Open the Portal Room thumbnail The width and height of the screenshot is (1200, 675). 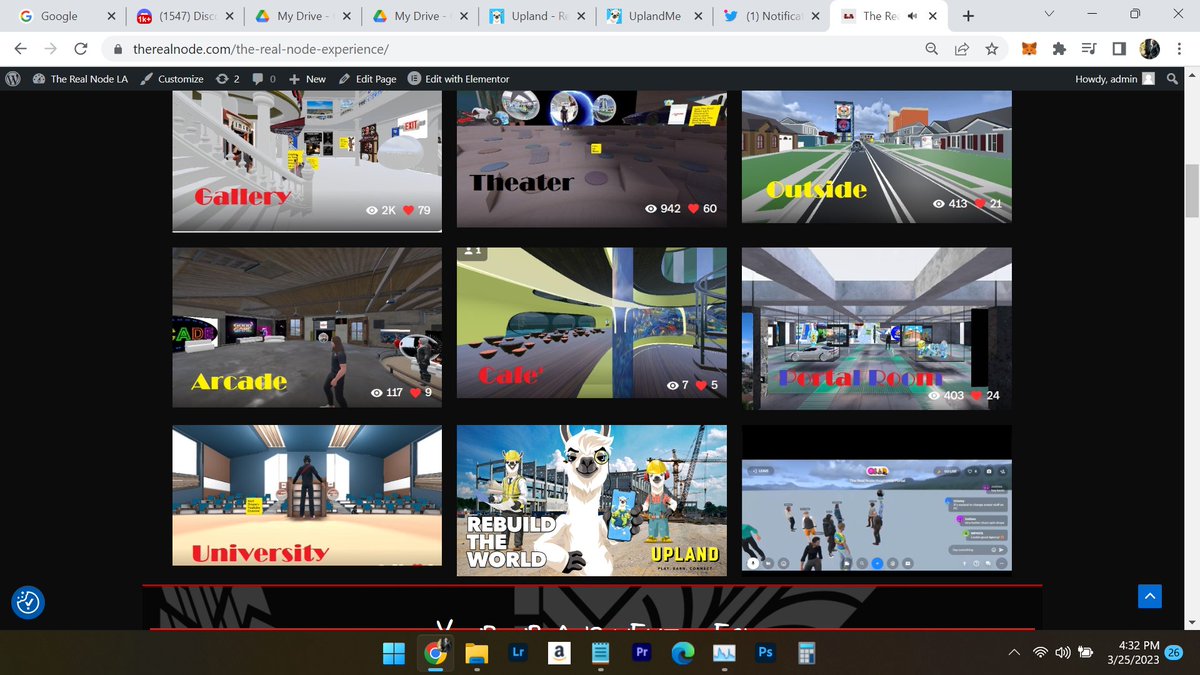876,329
